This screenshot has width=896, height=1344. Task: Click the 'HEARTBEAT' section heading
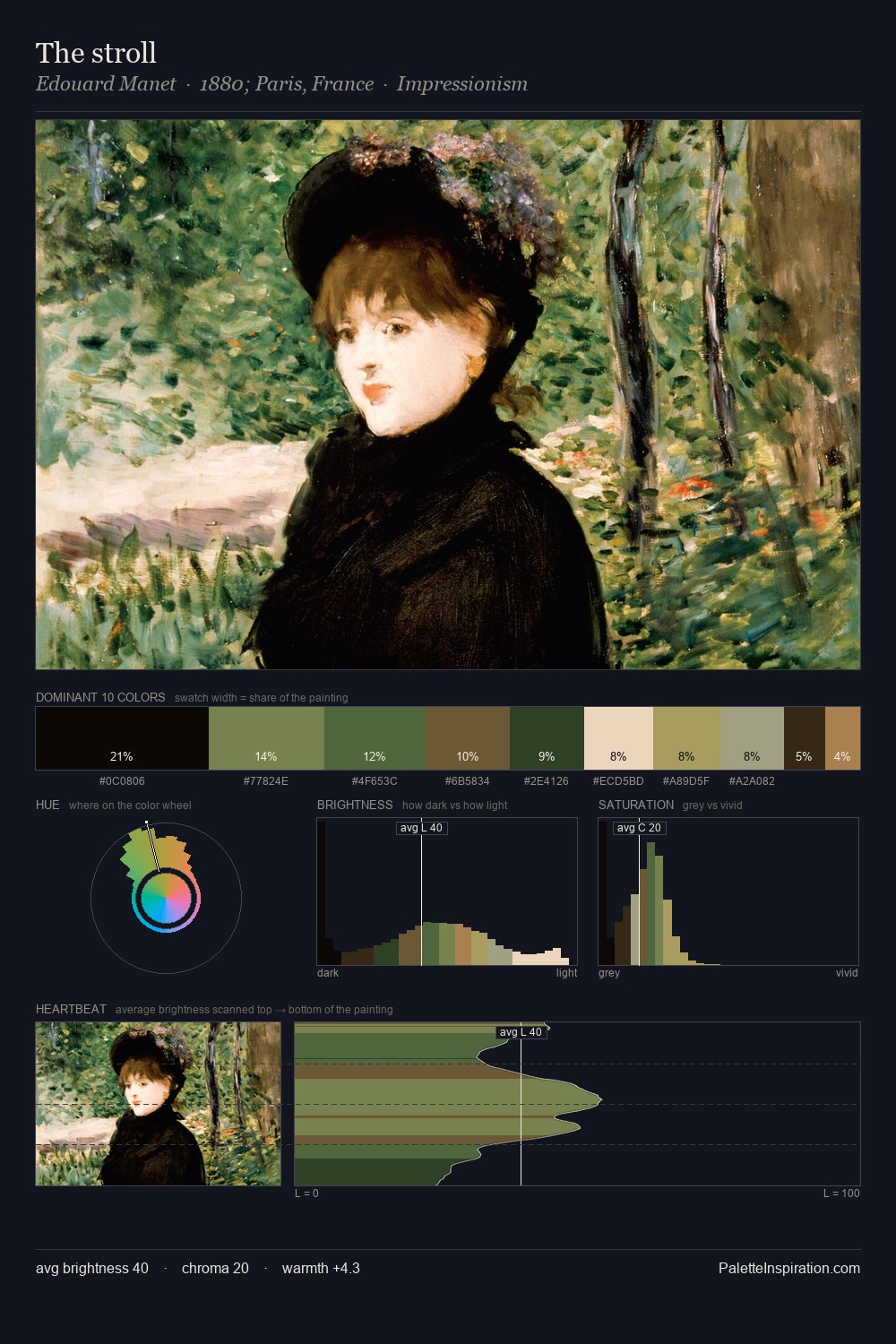click(71, 1009)
